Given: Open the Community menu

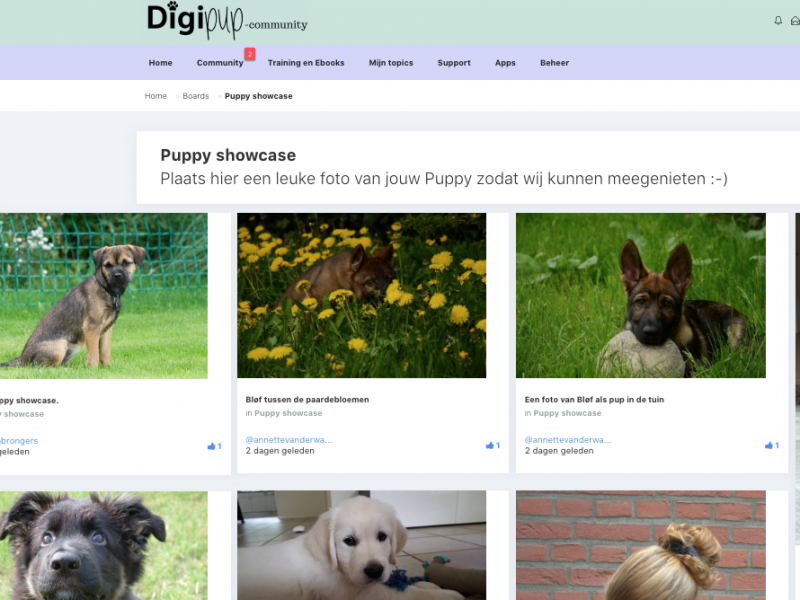Looking at the screenshot, I should [x=220, y=63].
